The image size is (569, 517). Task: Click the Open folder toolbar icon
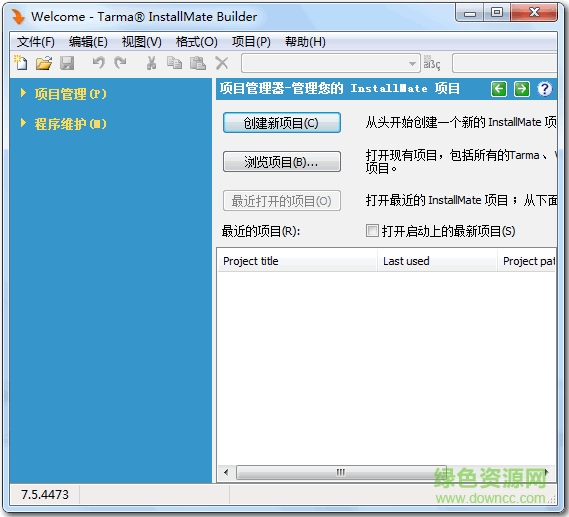[44, 63]
